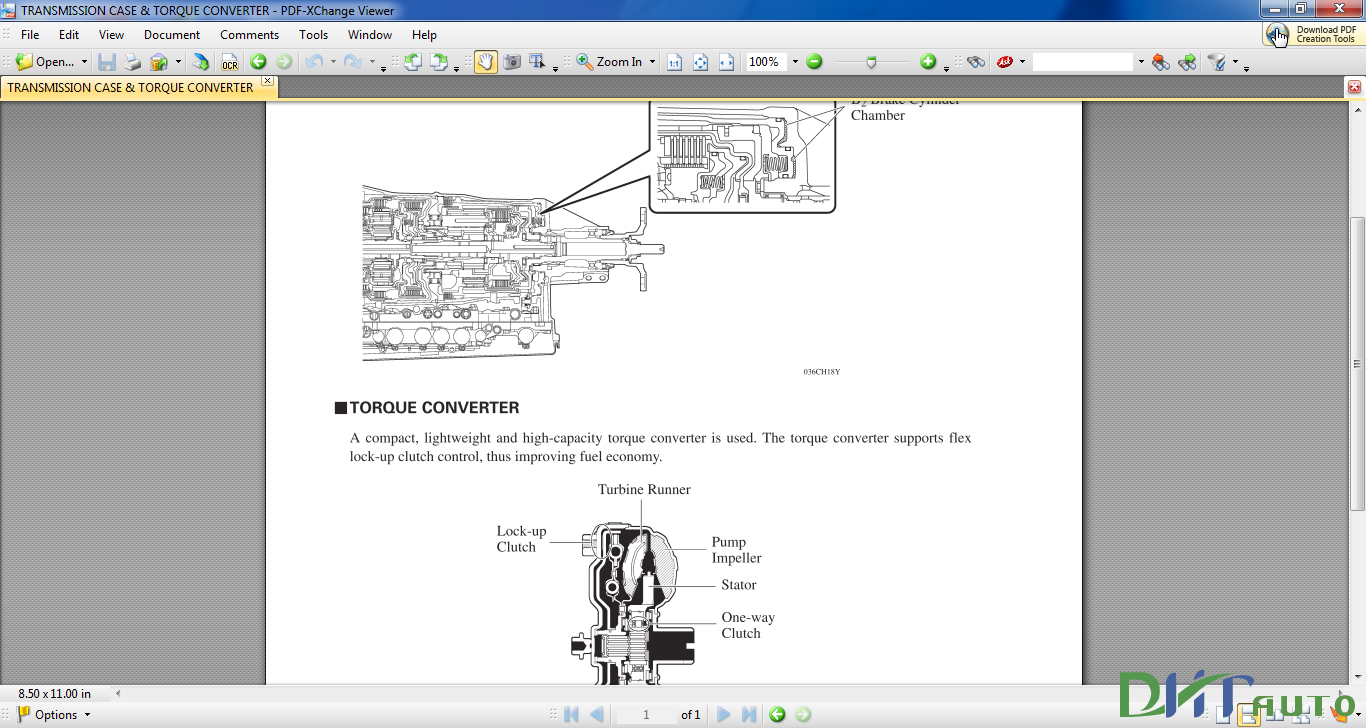Find the next search result
The image size is (1366, 728).
tap(1187, 62)
